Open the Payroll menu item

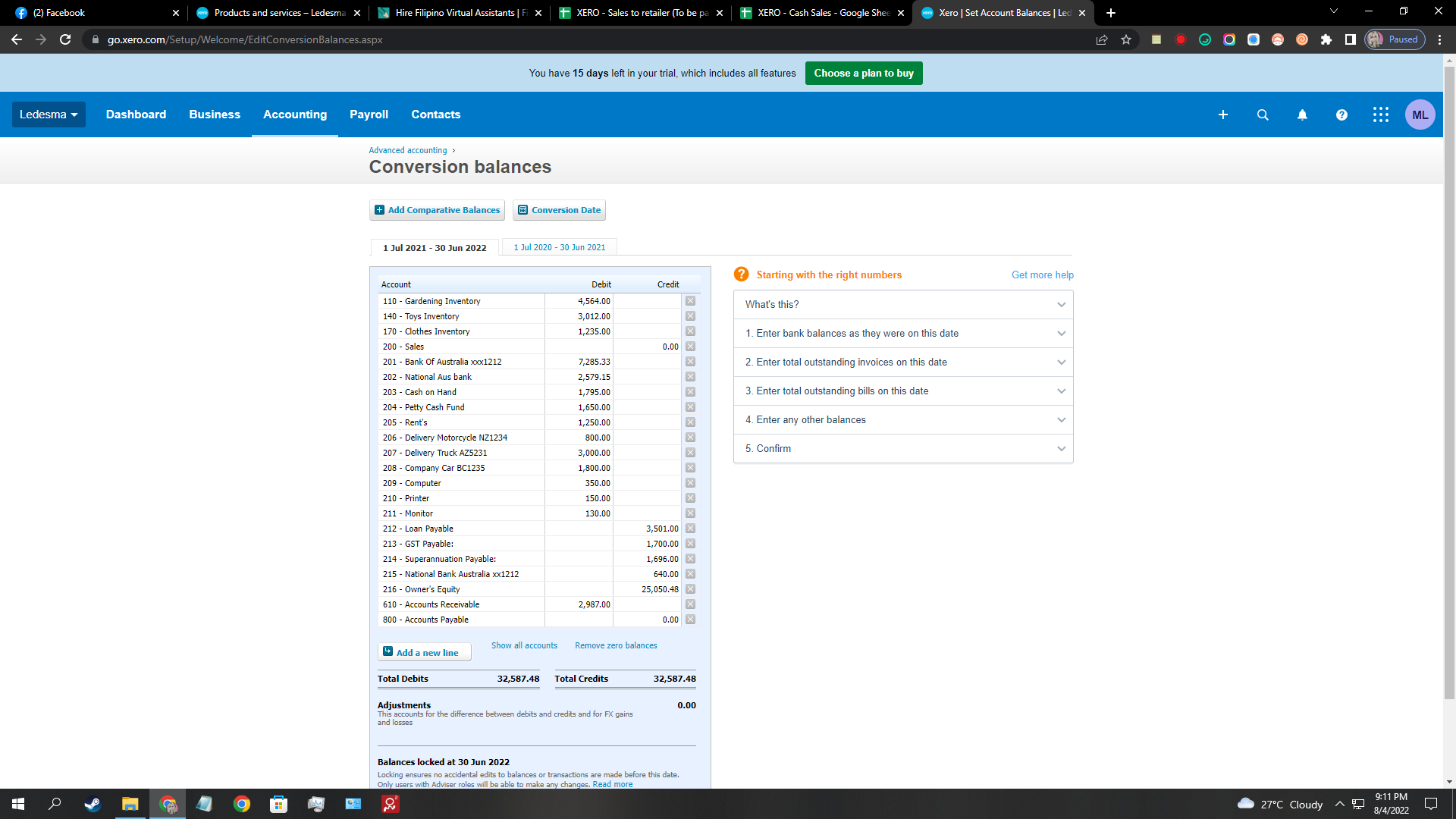(x=369, y=114)
